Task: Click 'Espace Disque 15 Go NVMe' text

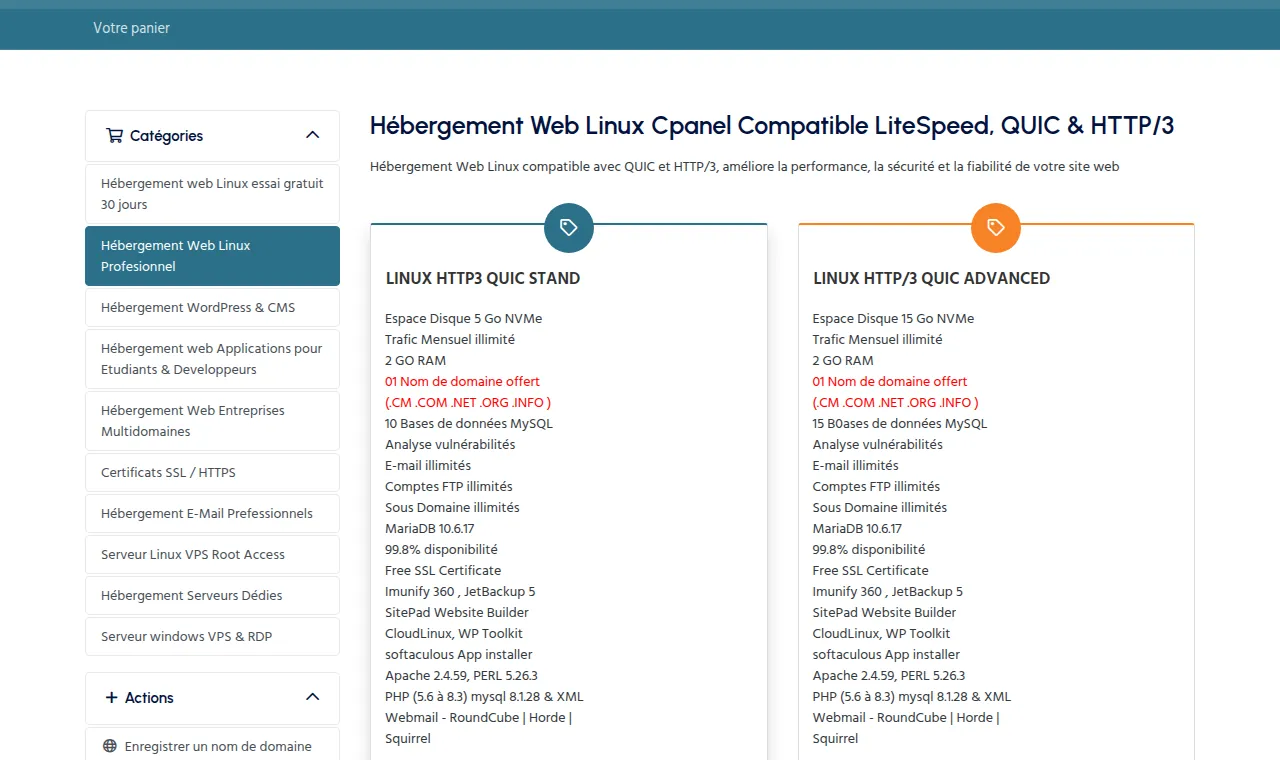Action: pos(893,318)
